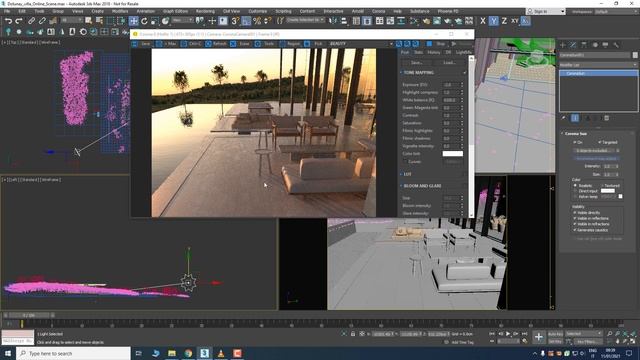The image size is (640, 360).
Task: Open the Select by Name icon
Action: coord(99,21)
